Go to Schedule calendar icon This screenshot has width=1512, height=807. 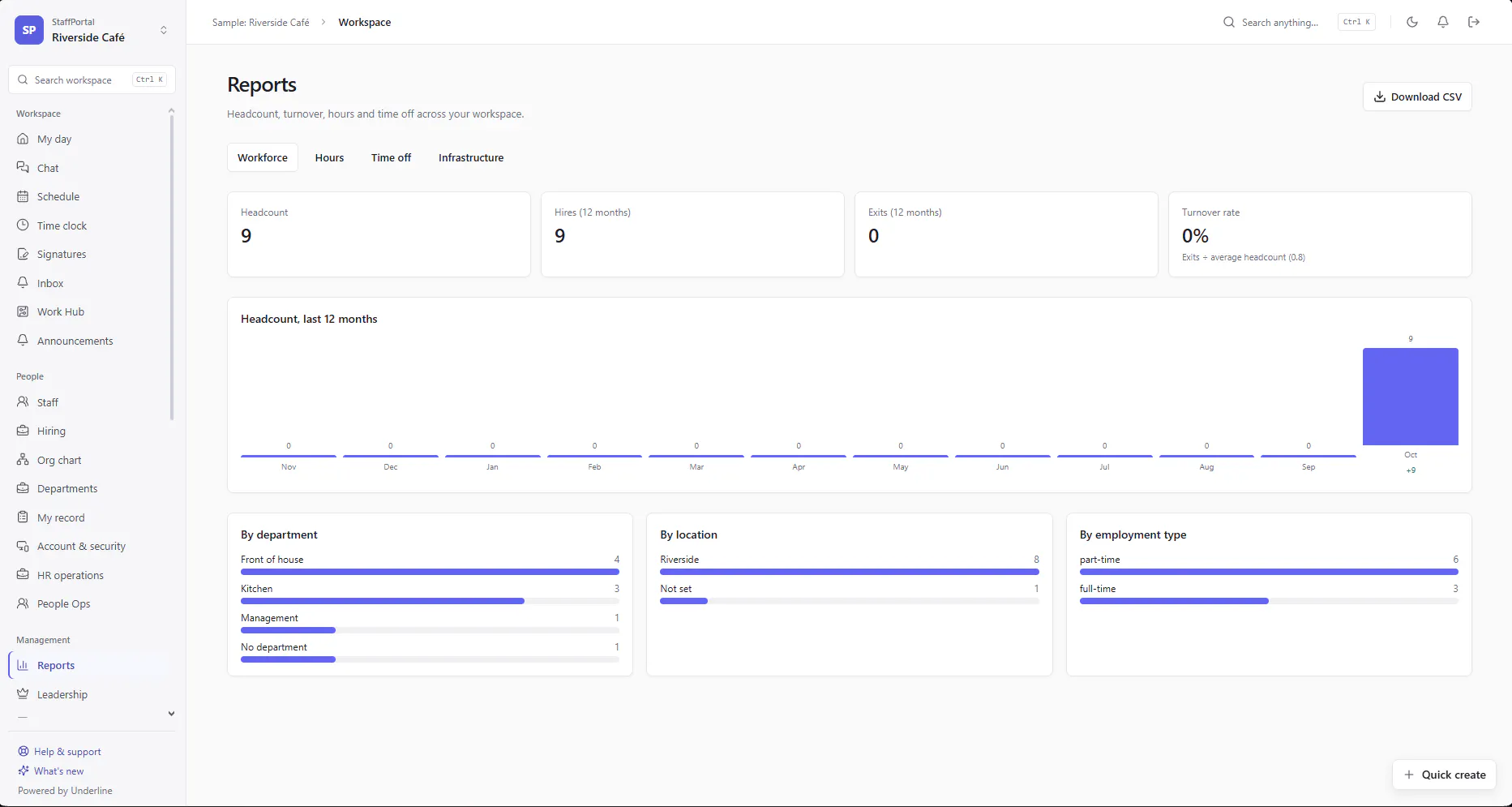tap(23, 196)
